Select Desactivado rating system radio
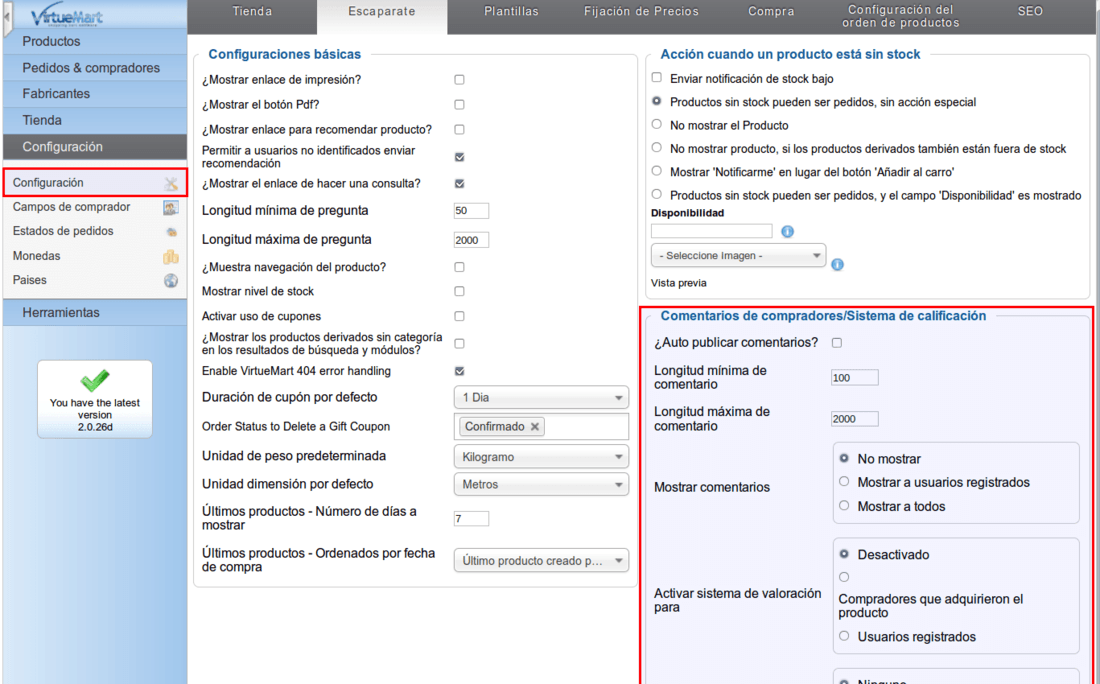Image resolution: width=1100 pixels, height=684 pixels. [844, 554]
